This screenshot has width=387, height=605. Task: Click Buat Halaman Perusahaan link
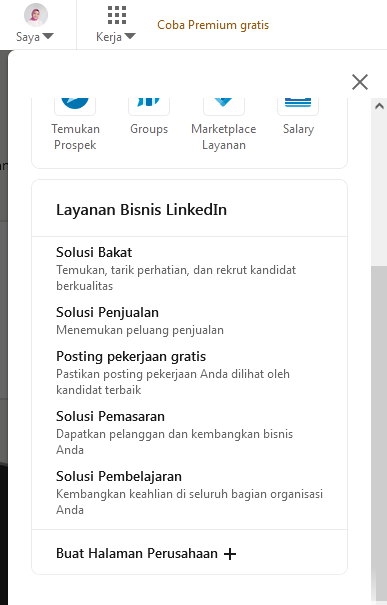[x=137, y=553]
